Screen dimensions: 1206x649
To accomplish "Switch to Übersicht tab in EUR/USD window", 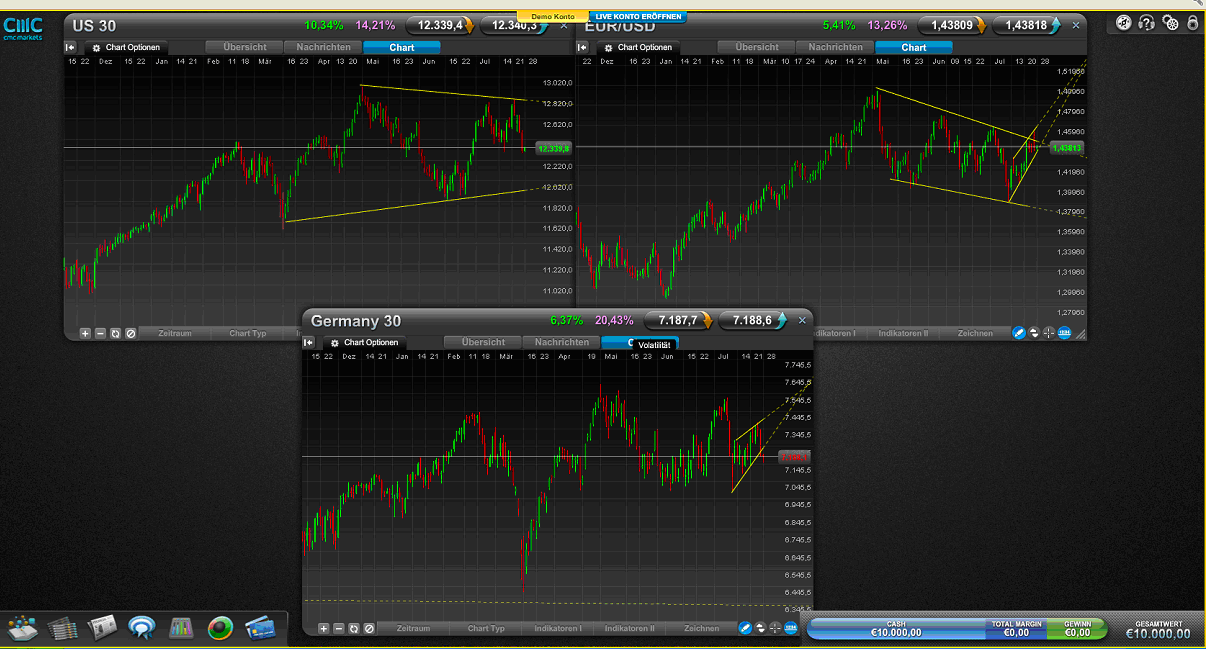I will (x=757, y=47).
